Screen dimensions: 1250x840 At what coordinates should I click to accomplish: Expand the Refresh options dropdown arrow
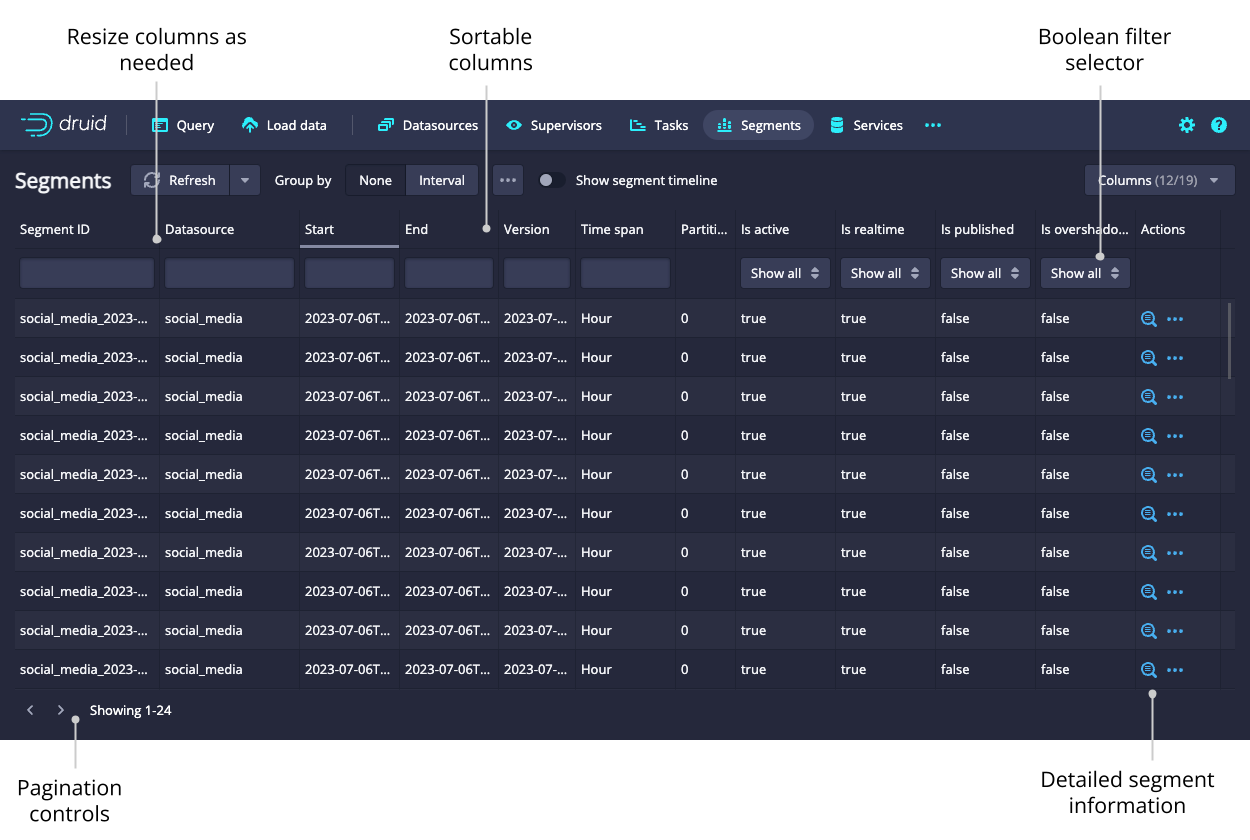click(245, 180)
